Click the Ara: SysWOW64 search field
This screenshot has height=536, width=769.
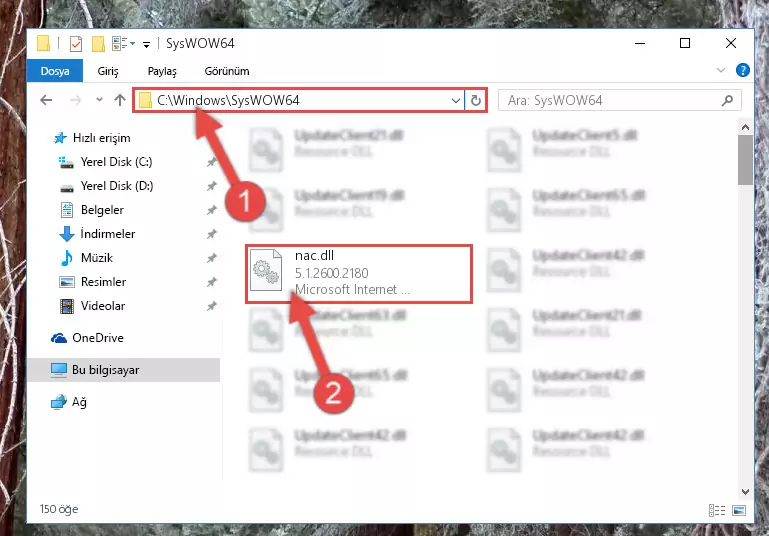point(619,101)
